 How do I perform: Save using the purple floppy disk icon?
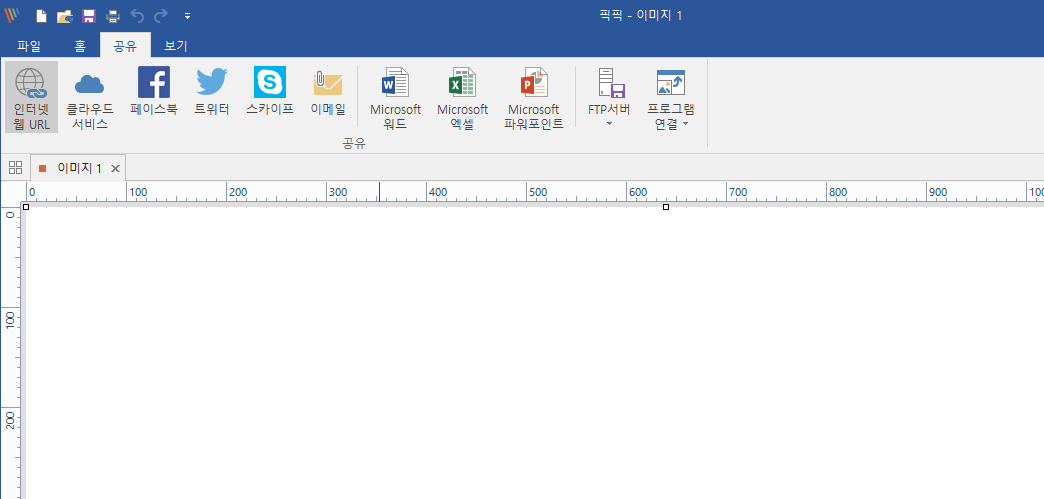click(x=89, y=15)
